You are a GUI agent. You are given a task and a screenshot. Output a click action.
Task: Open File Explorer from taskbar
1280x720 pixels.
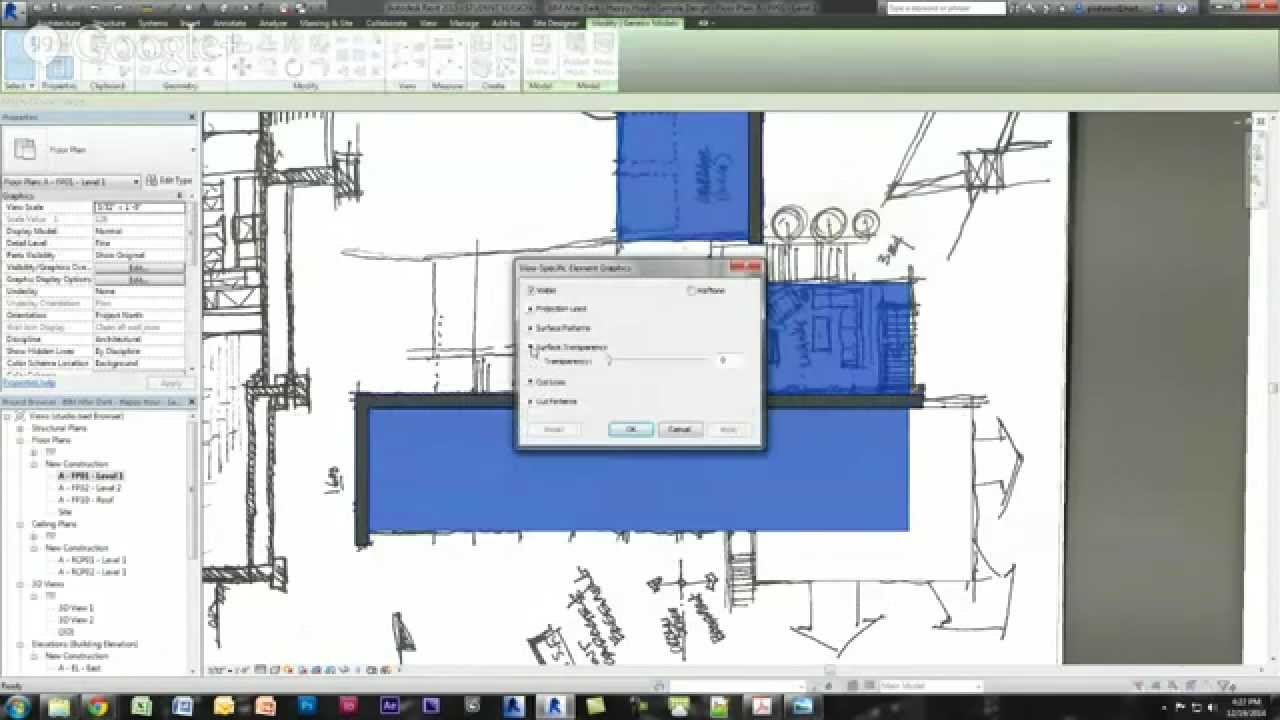tap(59, 706)
